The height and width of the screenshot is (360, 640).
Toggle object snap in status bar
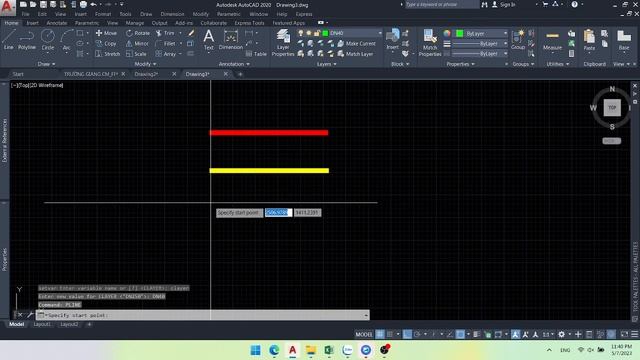click(x=460, y=334)
